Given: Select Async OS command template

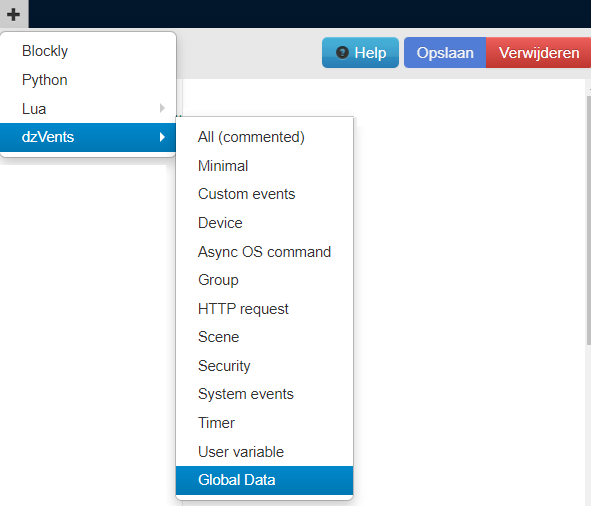Looking at the screenshot, I should coord(264,251).
